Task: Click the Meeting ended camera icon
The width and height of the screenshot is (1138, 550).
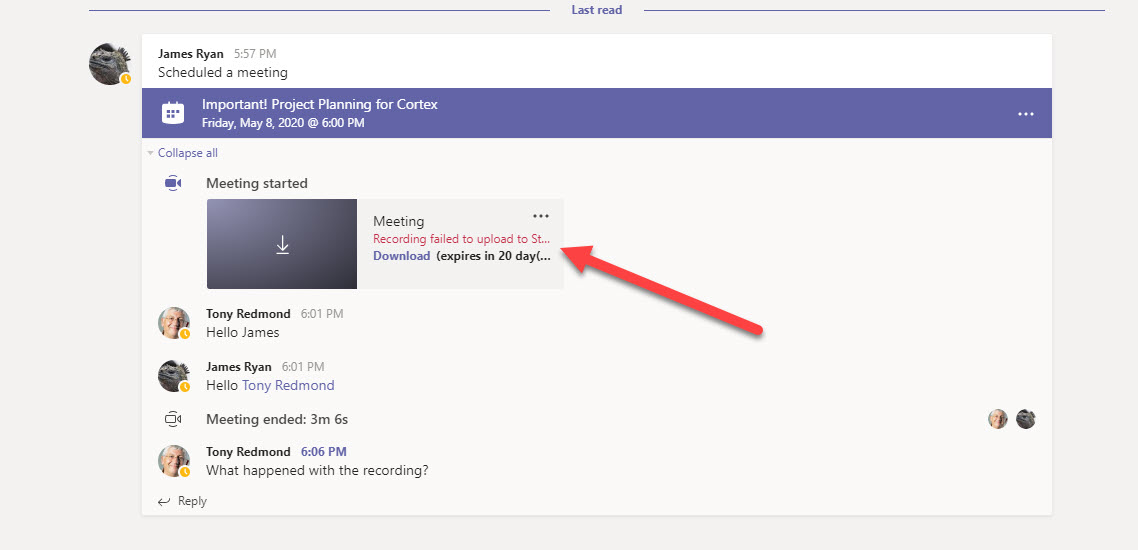Action: [172, 419]
